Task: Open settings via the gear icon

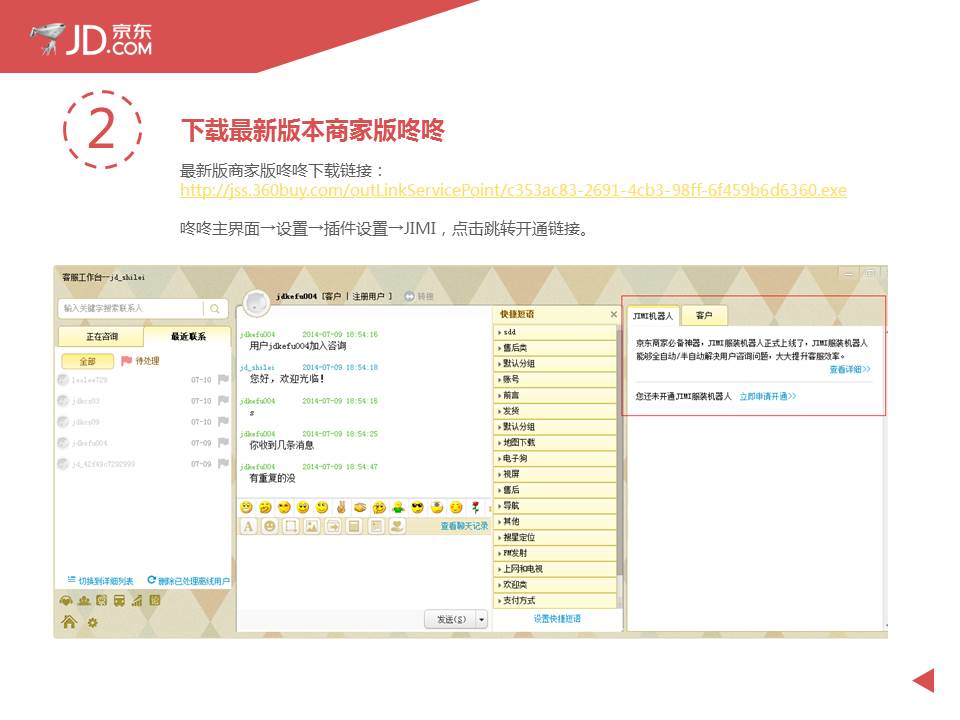Action: (92, 623)
